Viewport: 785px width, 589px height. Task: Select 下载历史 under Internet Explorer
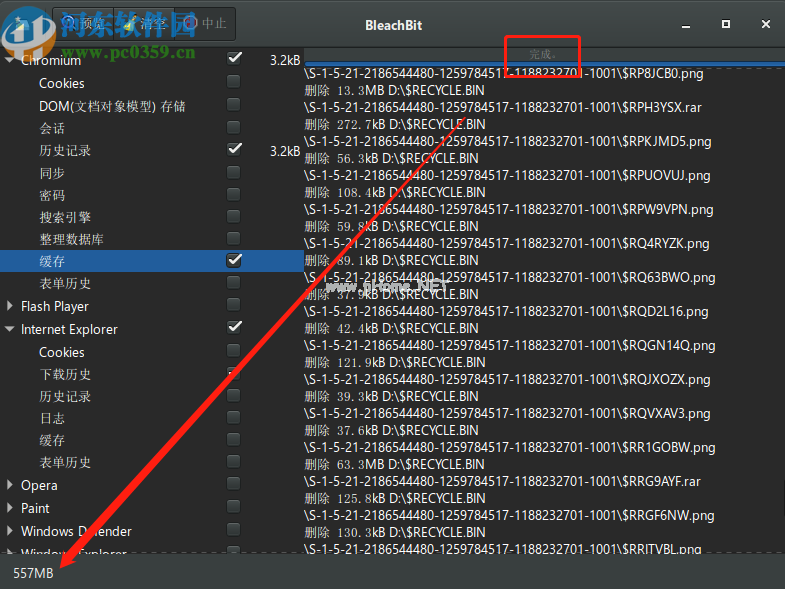(x=65, y=374)
